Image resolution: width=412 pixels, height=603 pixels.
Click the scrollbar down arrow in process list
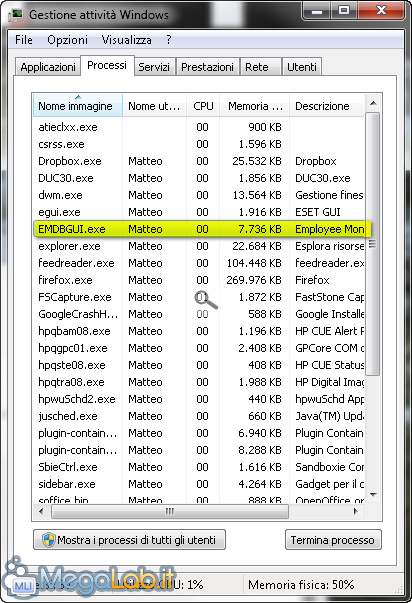[373, 495]
